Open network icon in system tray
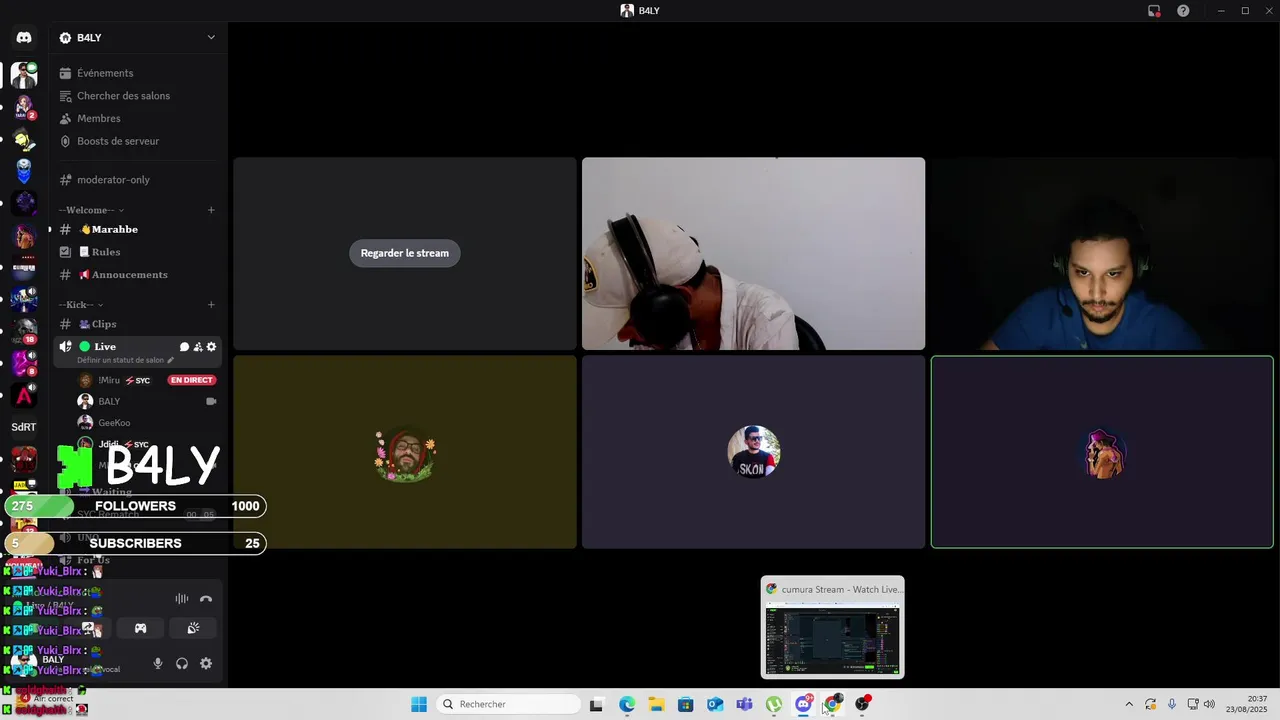This screenshot has height=720, width=1280. pyautogui.click(x=1193, y=704)
